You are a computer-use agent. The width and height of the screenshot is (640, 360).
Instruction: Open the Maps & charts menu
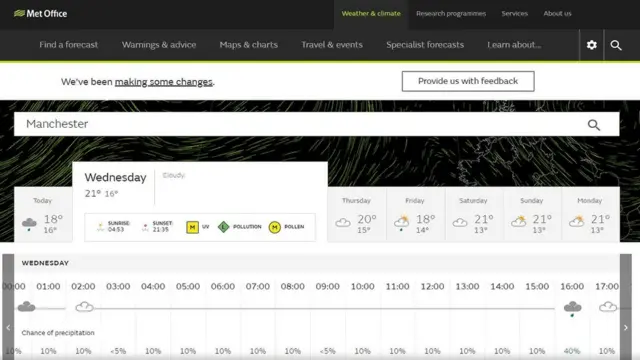[x=249, y=45]
